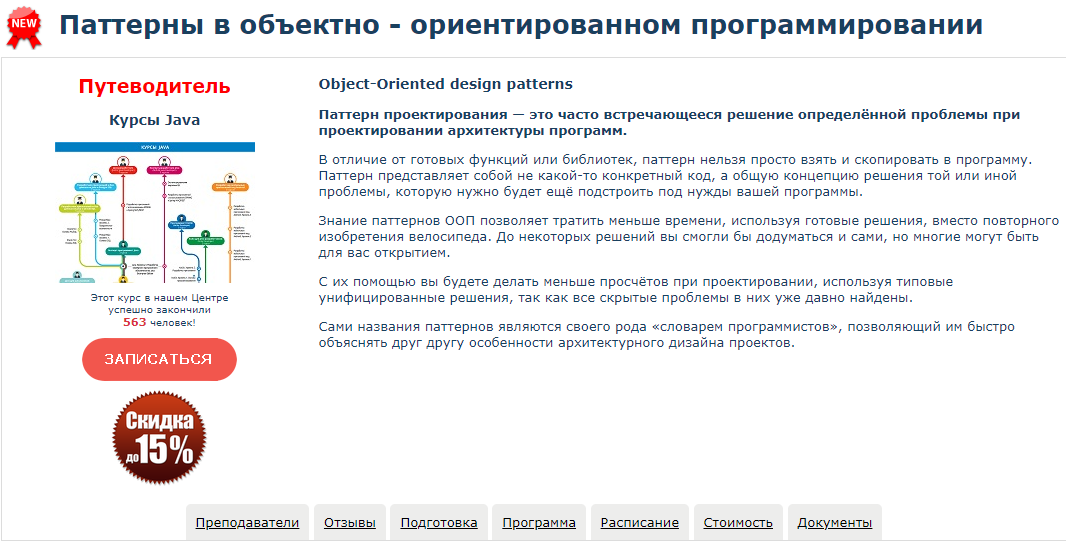Image resolution: width=1066 pixels, height=560 pixels.
Task: Click the "Скидка до 15%" discount badge
Action: point(160,439)
